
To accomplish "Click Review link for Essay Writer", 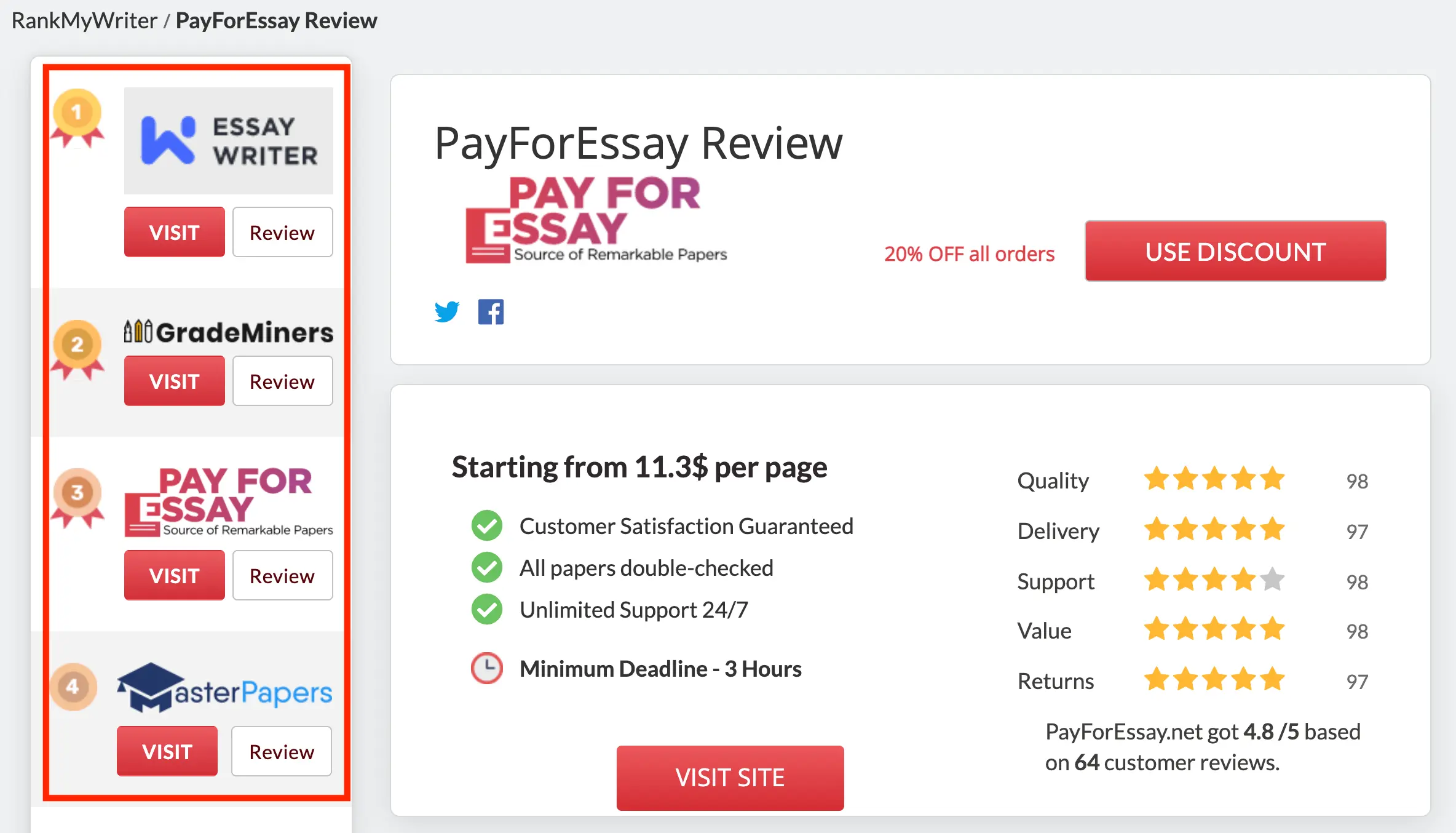I will coord(282,232).
